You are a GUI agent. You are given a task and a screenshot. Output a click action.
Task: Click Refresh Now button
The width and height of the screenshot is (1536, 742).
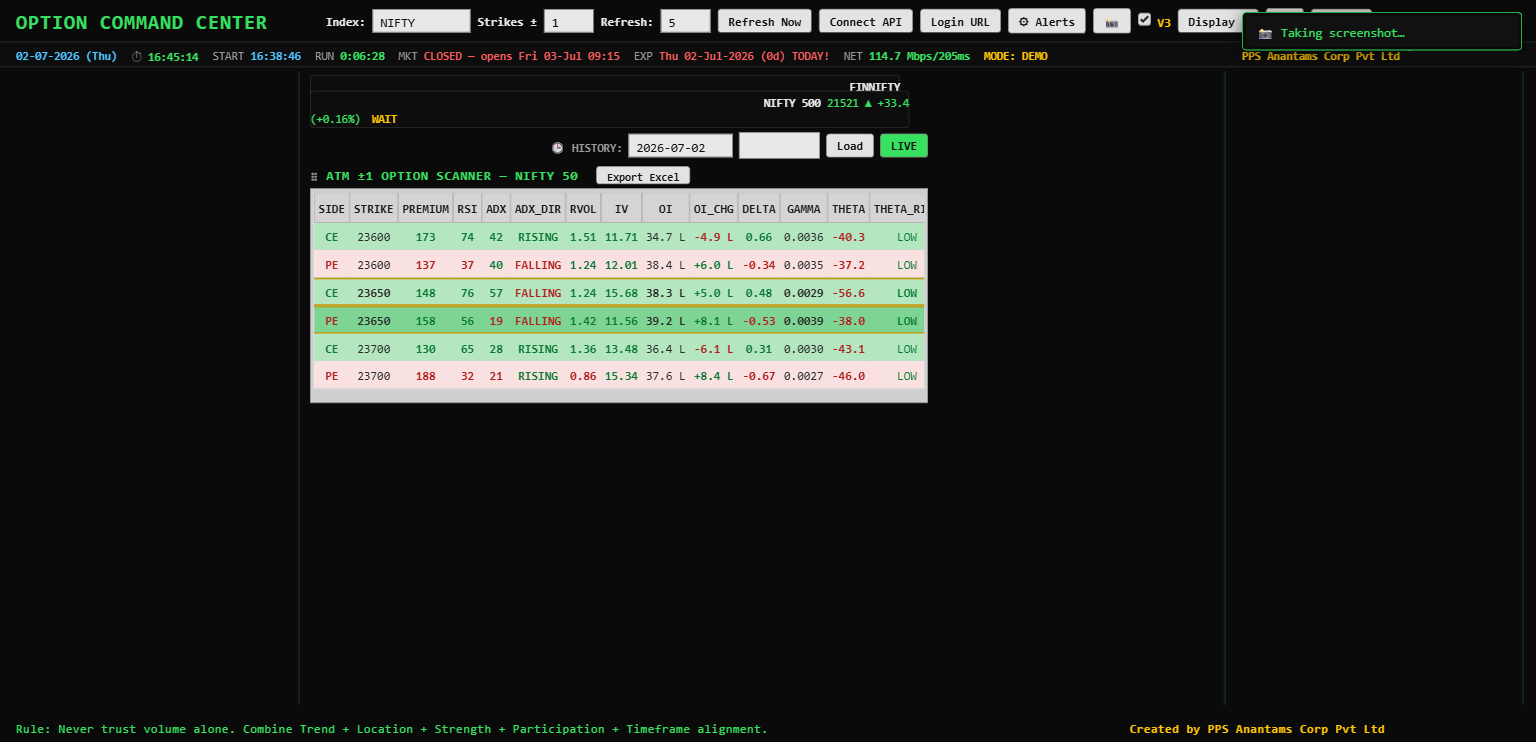click(x=764, y=21)
